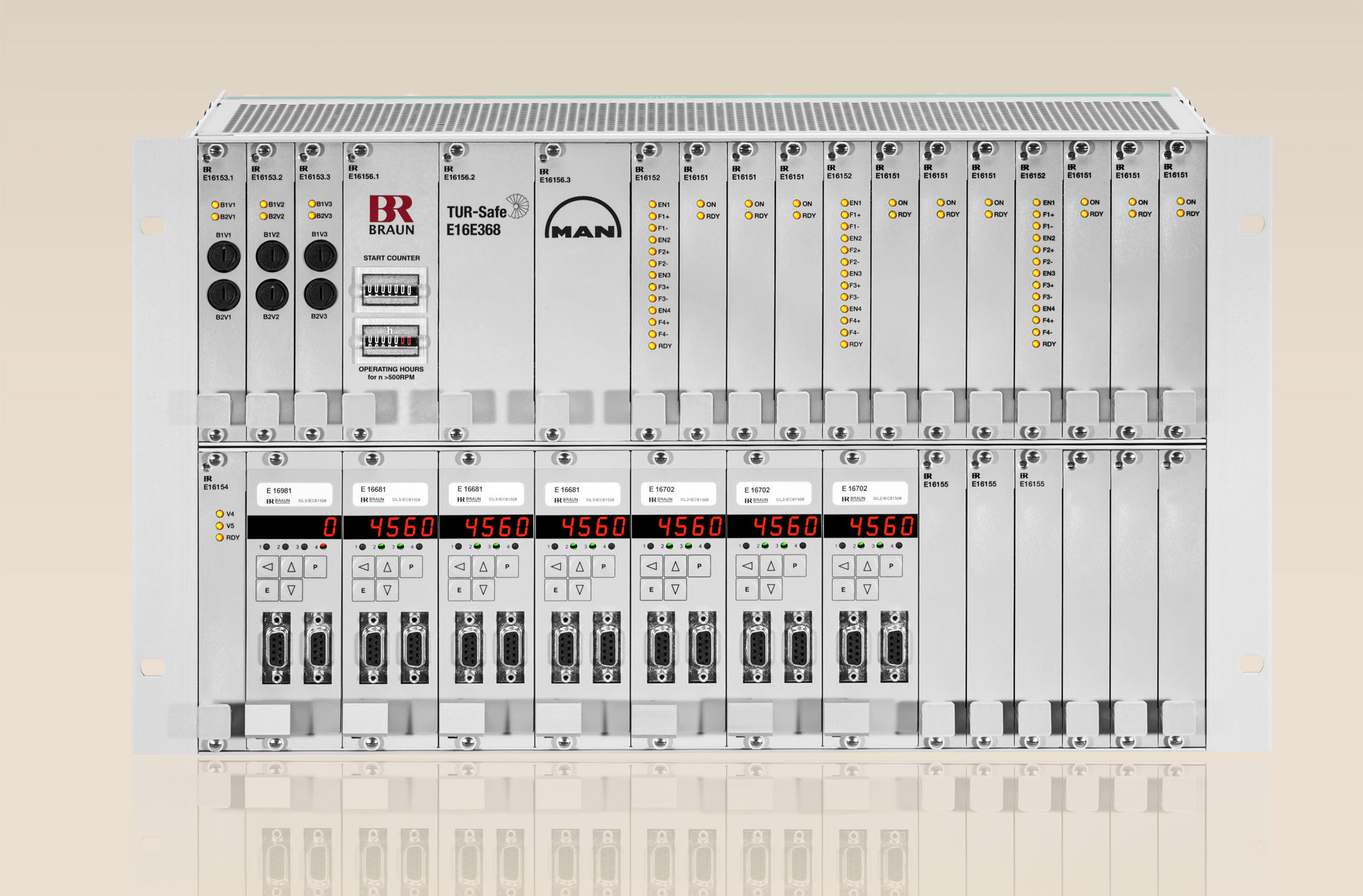The height and width of the screenshot is (896, 1363).
Task: Push the E key on E 16981 module
Action: 268,590
